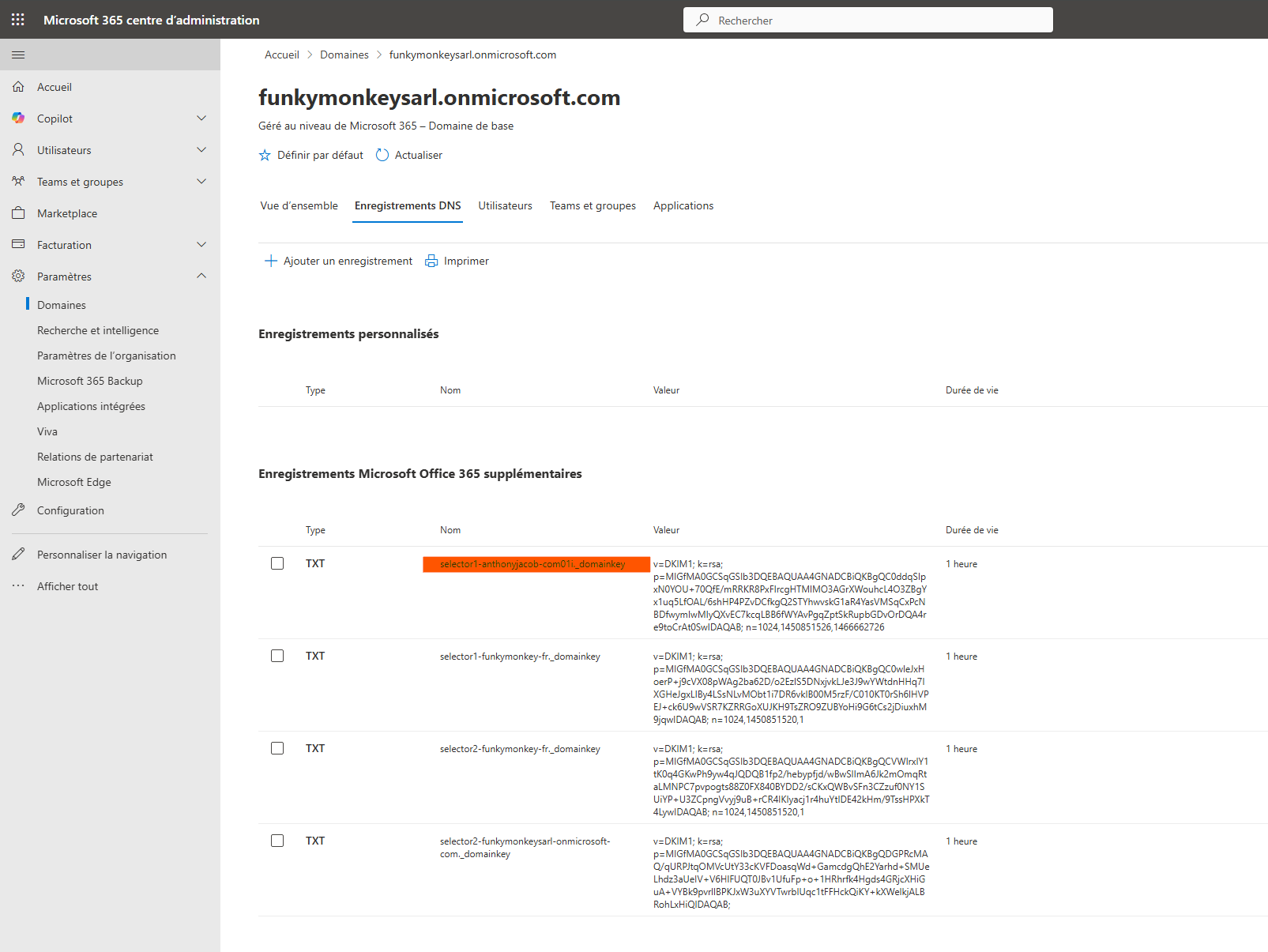Switch to the Vue d'ensemble tab
1268x952 pixels.
[299, 205]
